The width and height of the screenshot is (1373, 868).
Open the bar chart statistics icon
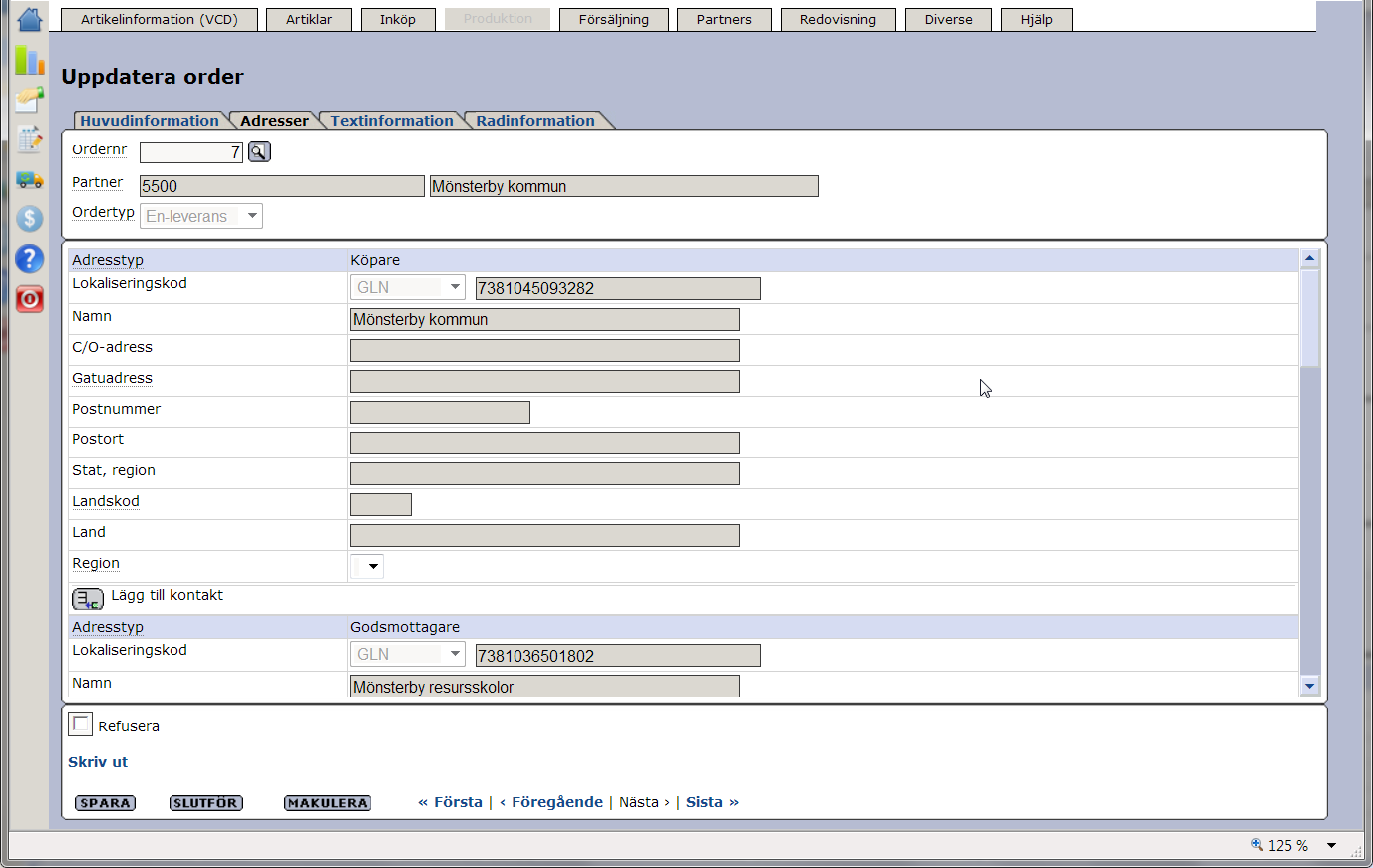(x=30, y=60)
